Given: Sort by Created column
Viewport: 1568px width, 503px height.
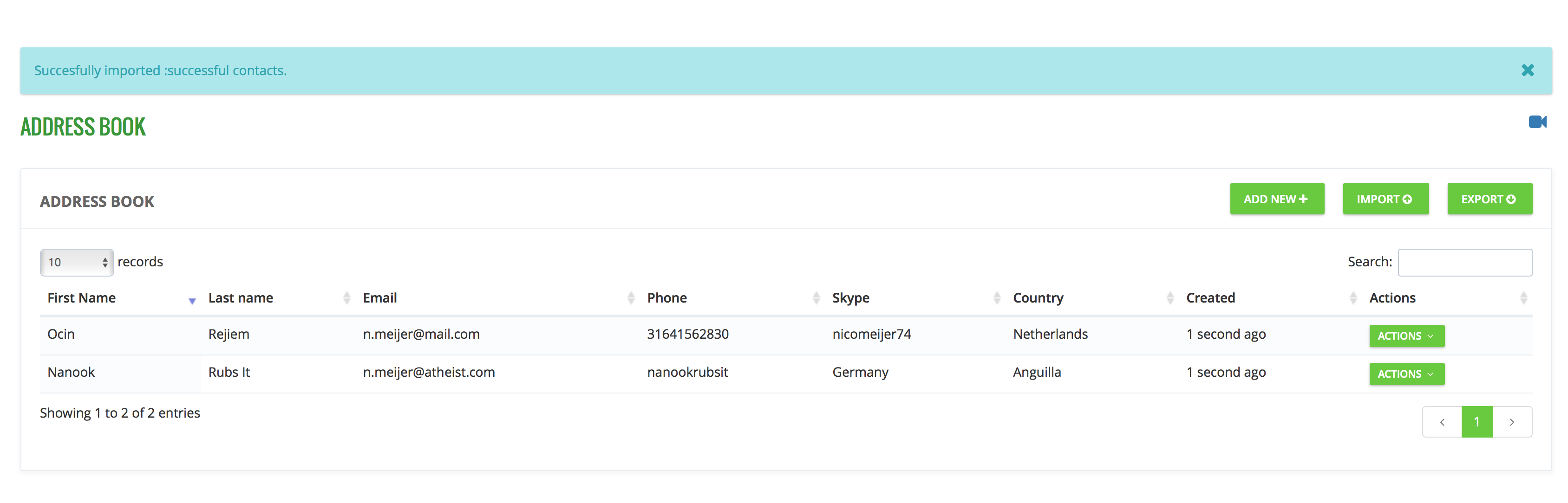Looking at the screenshot, I should (x=1270, y=298).
